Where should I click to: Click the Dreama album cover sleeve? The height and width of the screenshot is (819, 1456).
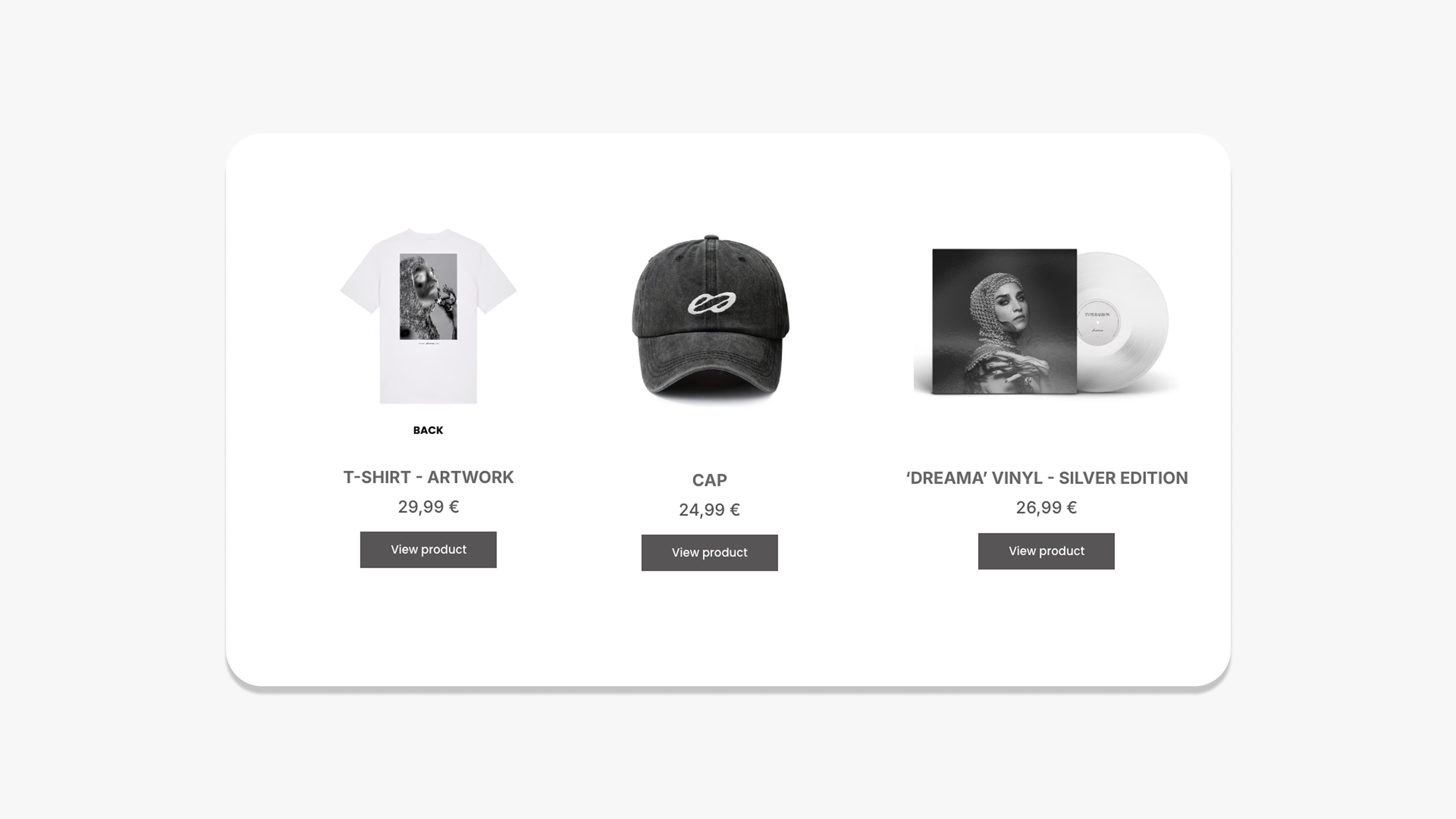coord(1004,321)
